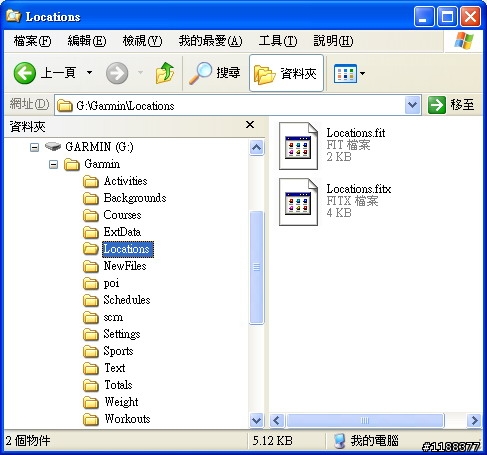Screen dimensions: 487x455
Task: Select the Schedules folder icon
Action: pos(91,301)
